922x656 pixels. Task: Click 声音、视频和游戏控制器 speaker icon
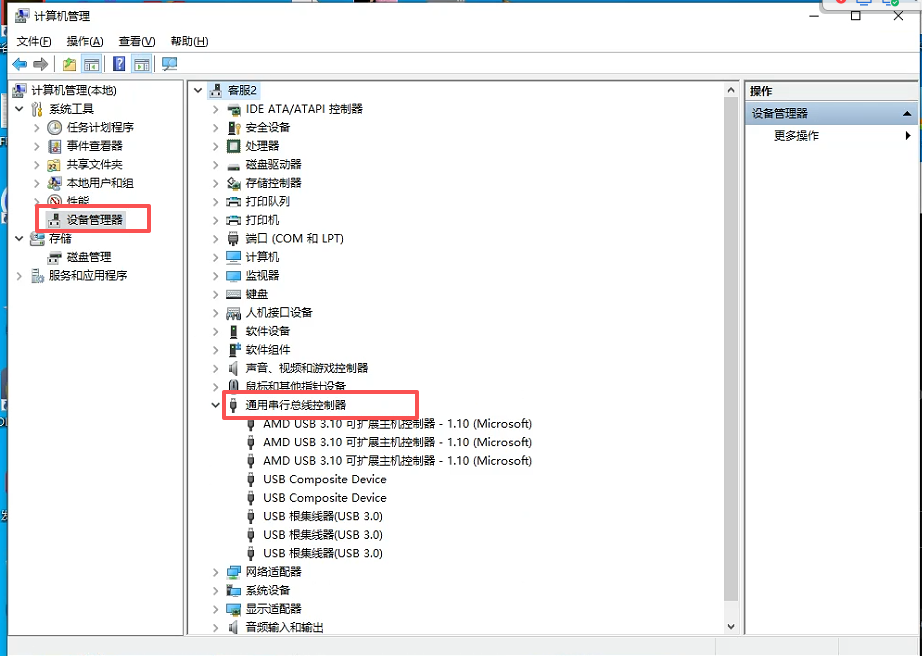click(x=233, y=368)
